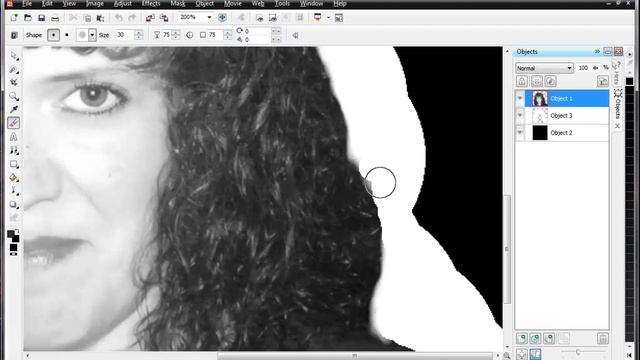Click the thumbnail size slider in Objects docker
This screenshot has height=360, width=640.
pyautogui.click(x=578, y=351)
